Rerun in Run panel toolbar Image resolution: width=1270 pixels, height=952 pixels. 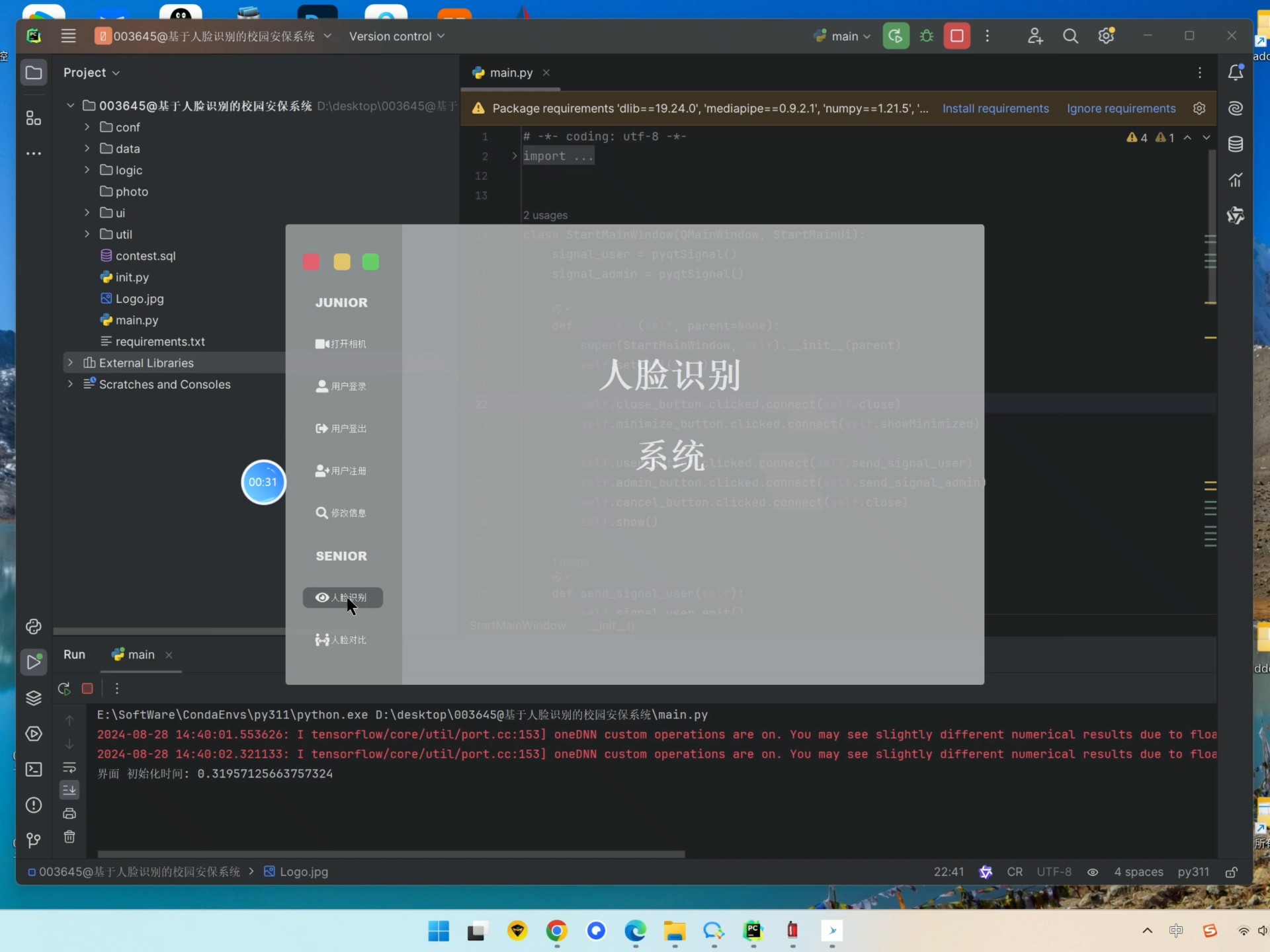[x=64, y=688]
